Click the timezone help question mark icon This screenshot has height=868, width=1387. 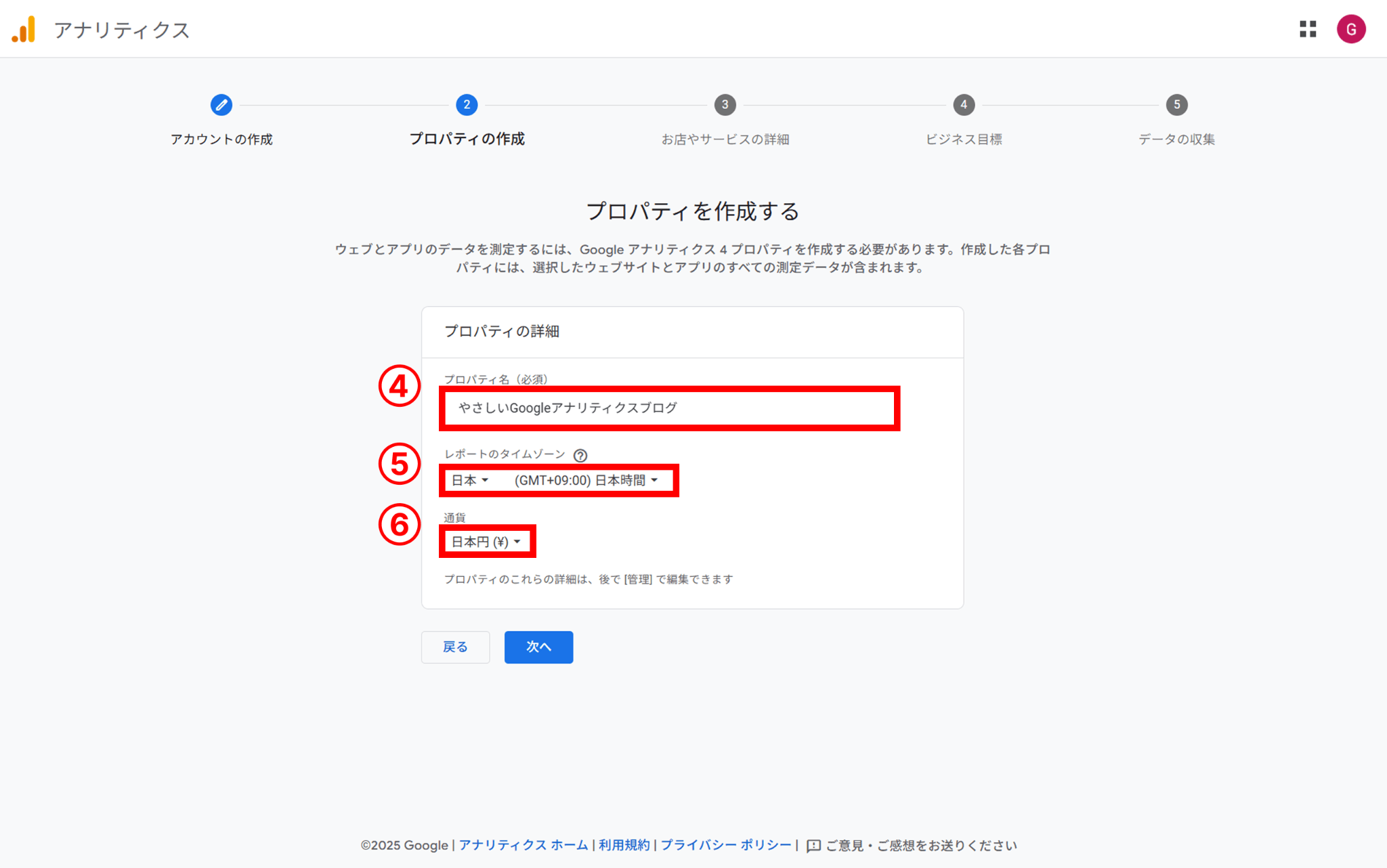pyautogui.click(x=580, y=456)
